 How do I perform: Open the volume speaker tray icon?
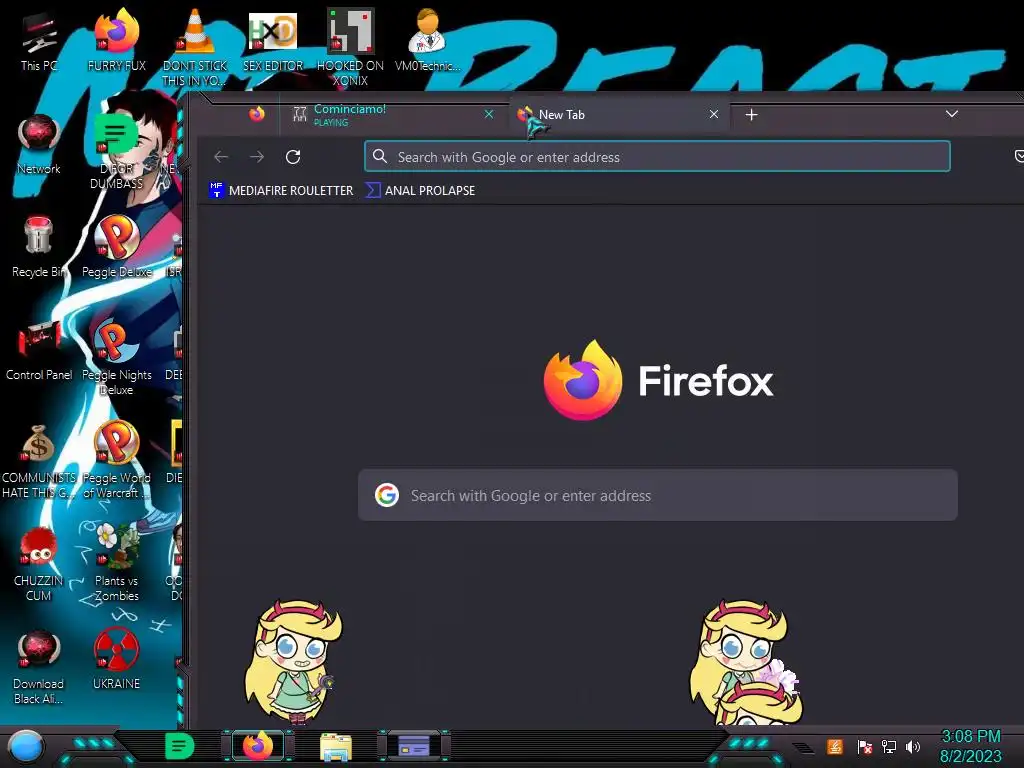[913, 746]
